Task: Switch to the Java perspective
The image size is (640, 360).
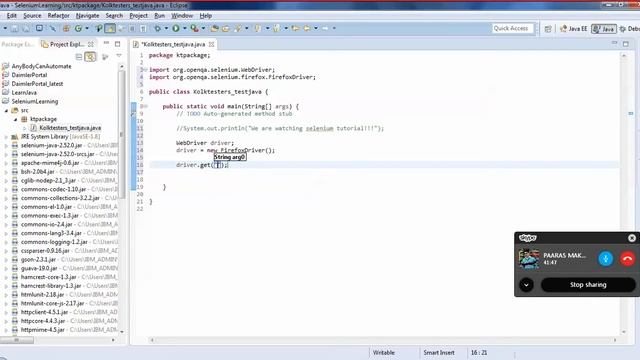Action: [x=604, y=29]
